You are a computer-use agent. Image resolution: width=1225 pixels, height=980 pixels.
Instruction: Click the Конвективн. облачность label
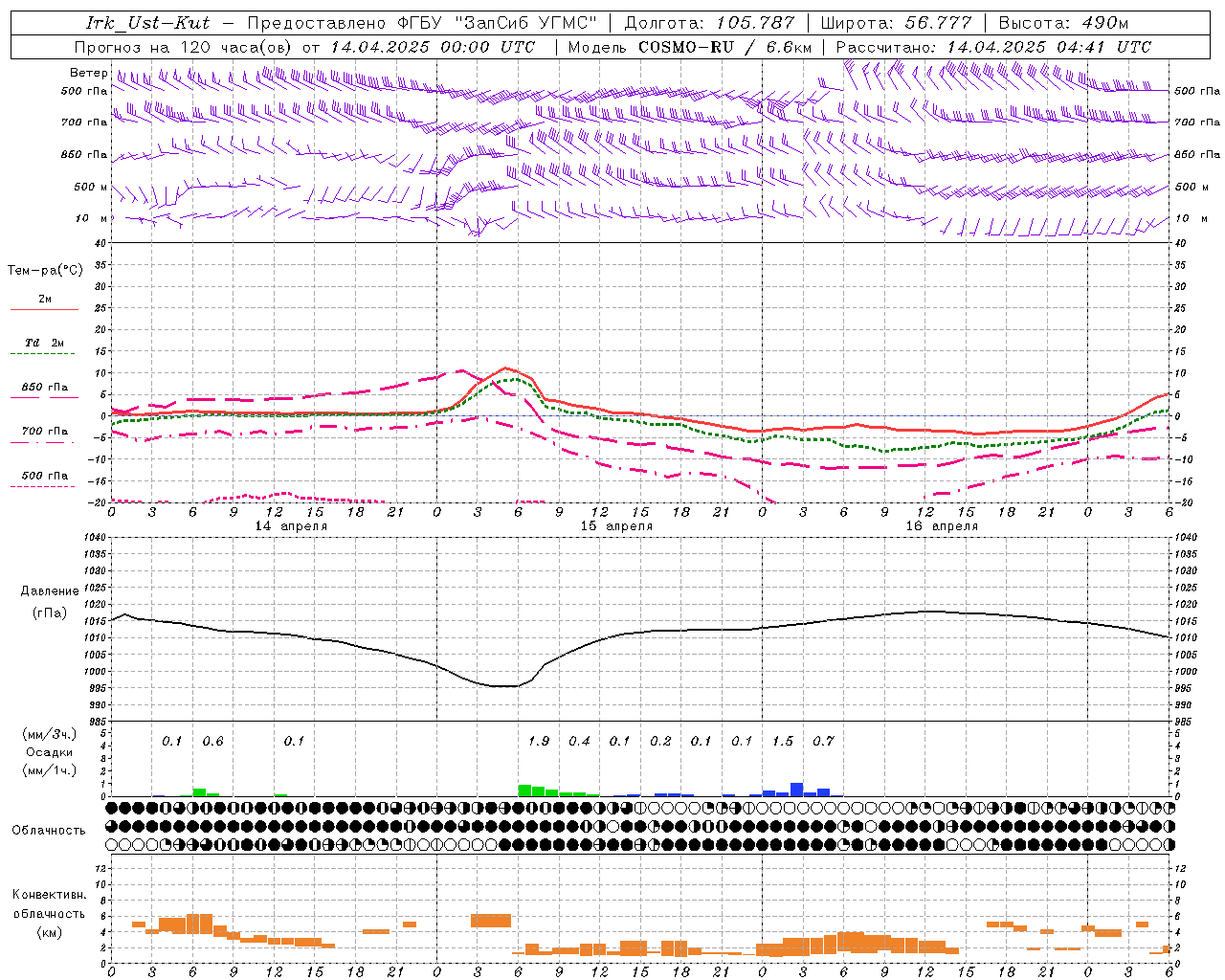coord(49,904)
